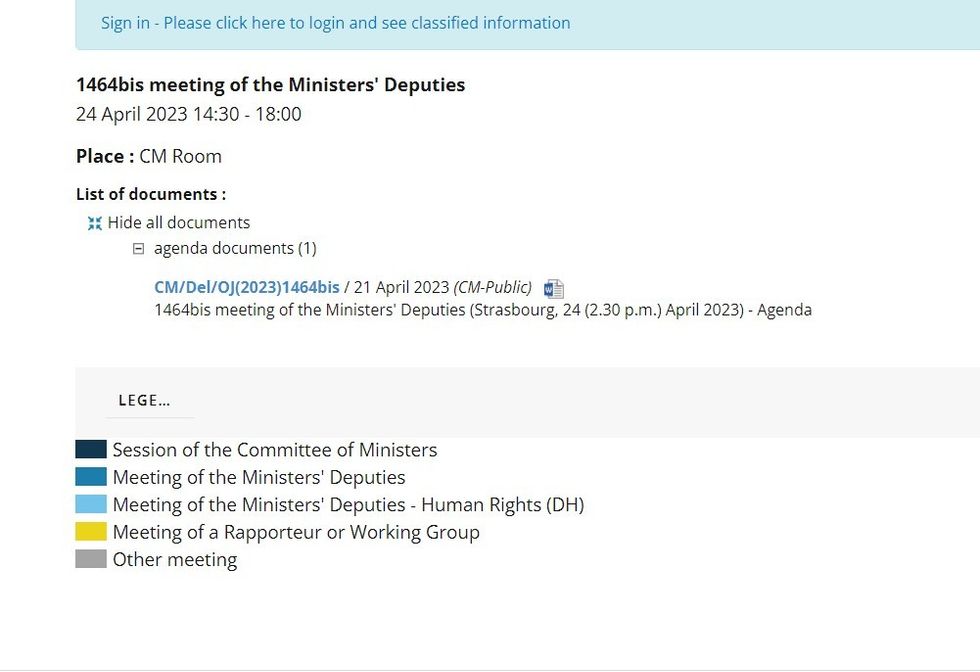The image size is (980, 672).
Task: Click the Sign in link to login
Action: (x=335, y=23)
